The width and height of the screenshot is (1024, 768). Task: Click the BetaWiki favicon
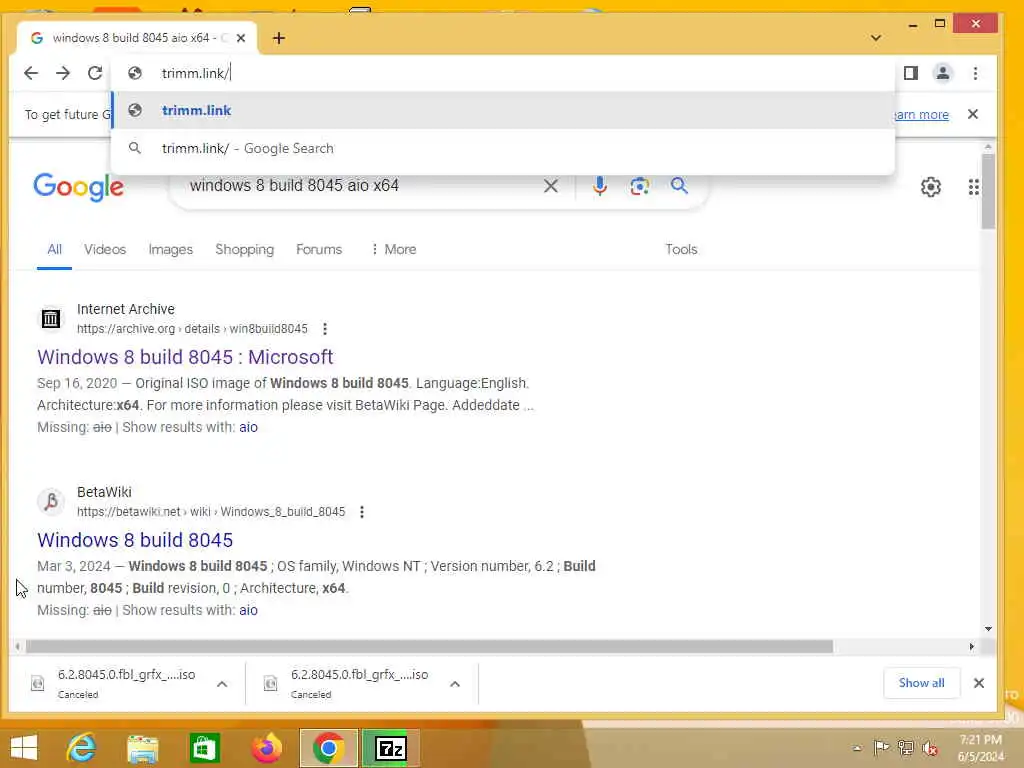pos(51,502)
